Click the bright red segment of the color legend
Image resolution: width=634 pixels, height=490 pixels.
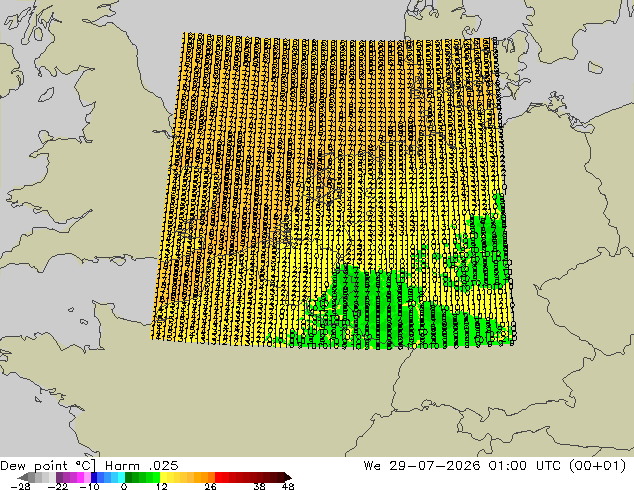point(218,477)
